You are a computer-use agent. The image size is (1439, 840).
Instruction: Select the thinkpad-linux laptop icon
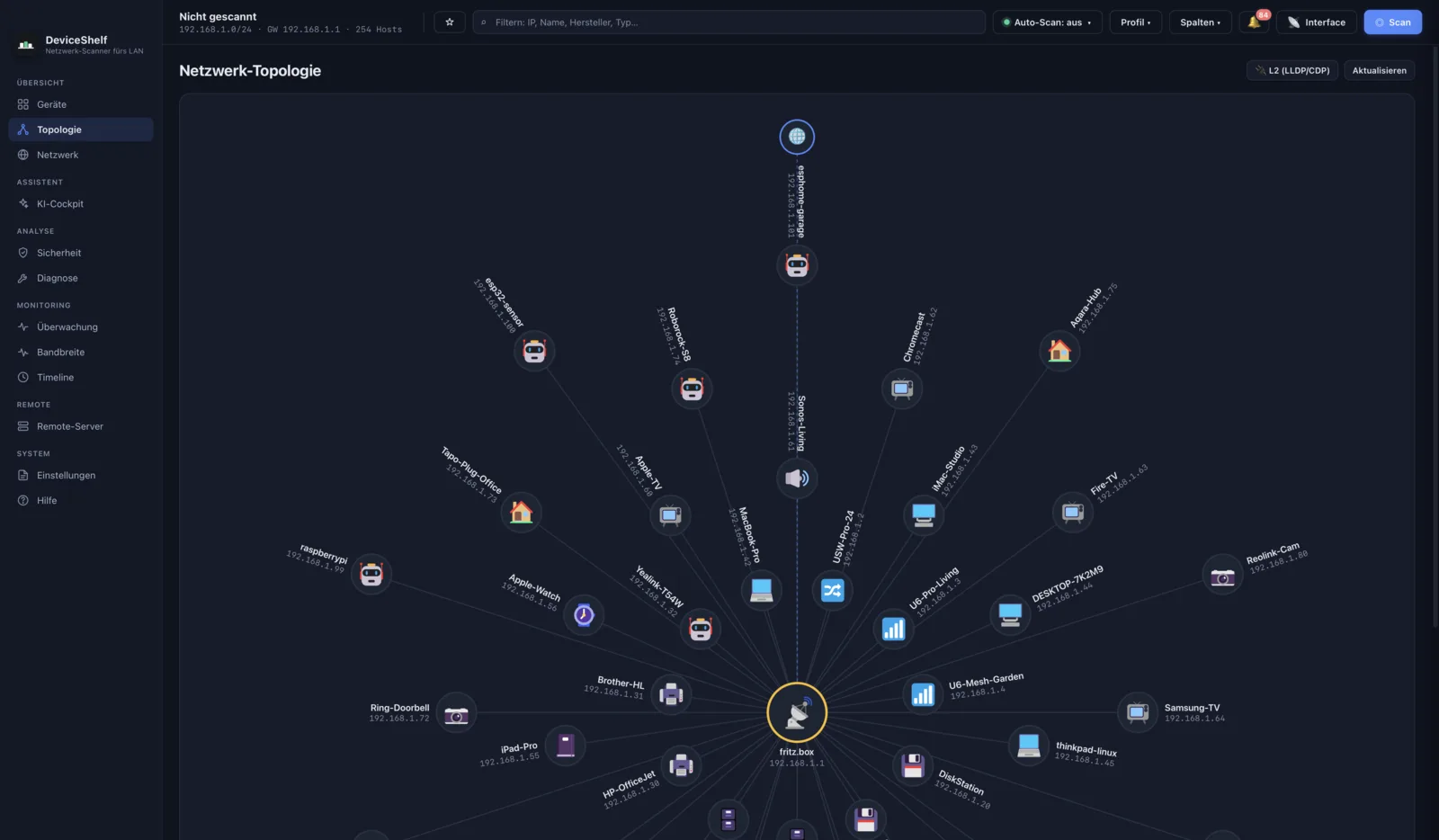click(1029, 745)
